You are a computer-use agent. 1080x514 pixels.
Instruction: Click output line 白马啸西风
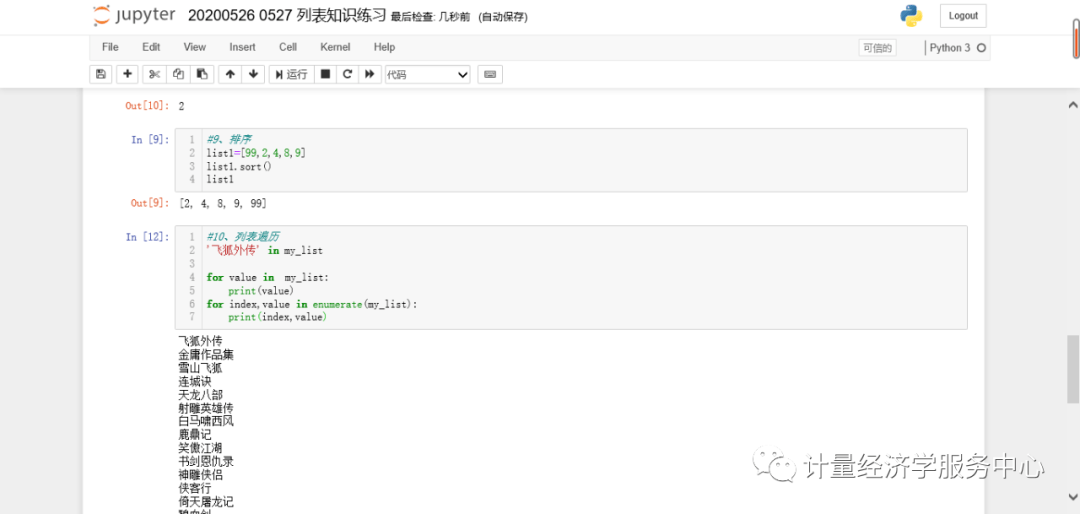(206, 421)
